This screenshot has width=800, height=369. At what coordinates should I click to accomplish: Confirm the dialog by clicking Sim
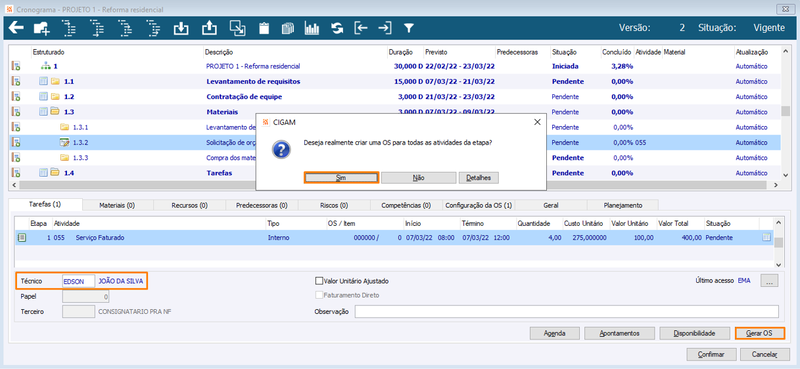(341, 178)
